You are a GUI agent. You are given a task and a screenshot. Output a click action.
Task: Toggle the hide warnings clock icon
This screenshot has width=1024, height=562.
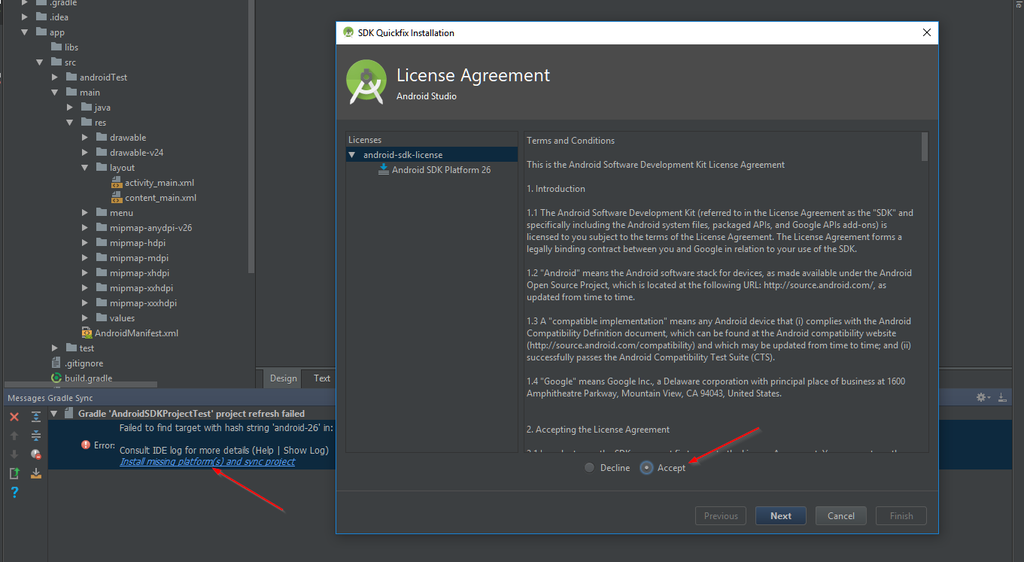36,454
